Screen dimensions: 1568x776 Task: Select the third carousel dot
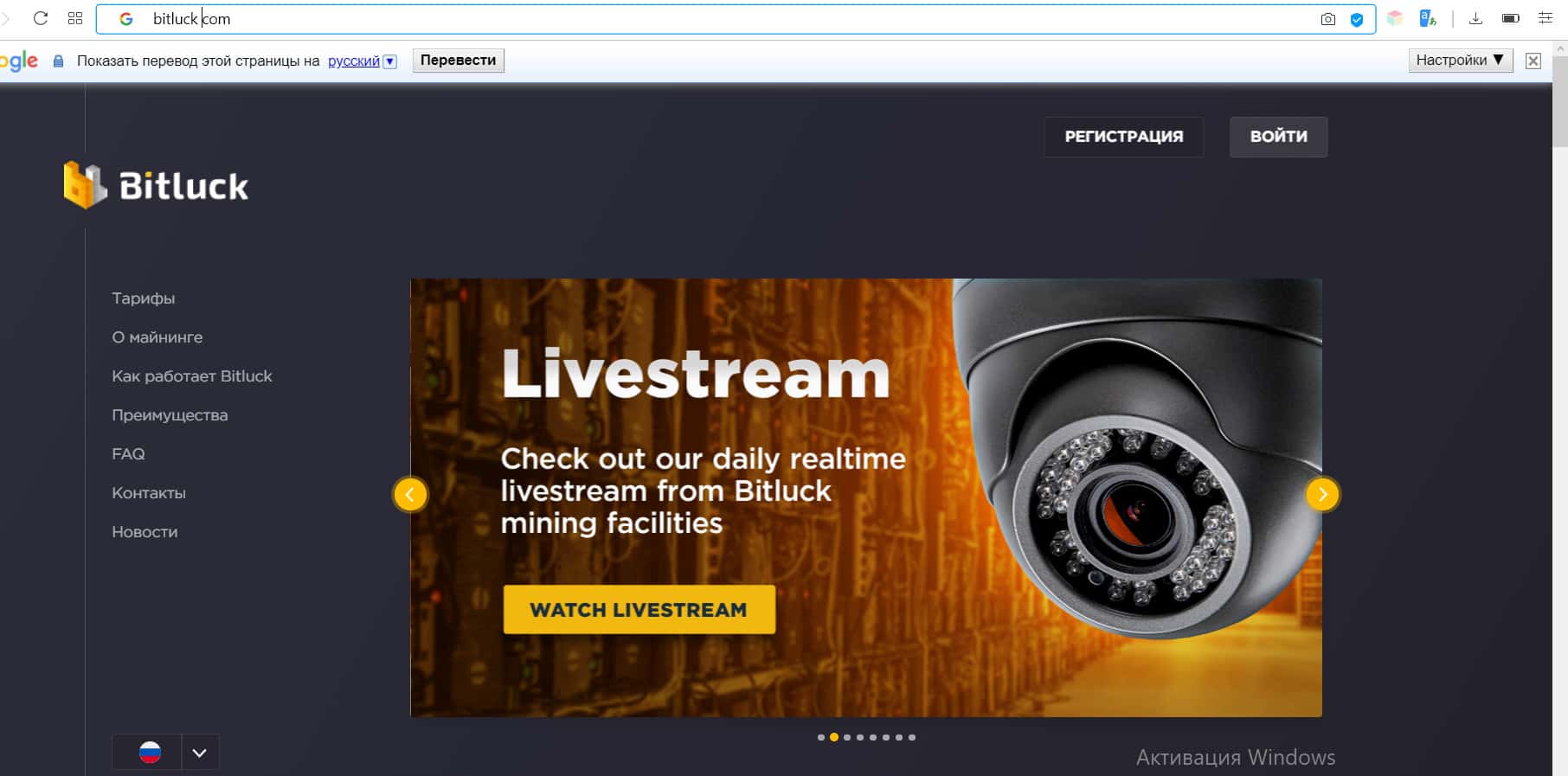pos(847,738)
